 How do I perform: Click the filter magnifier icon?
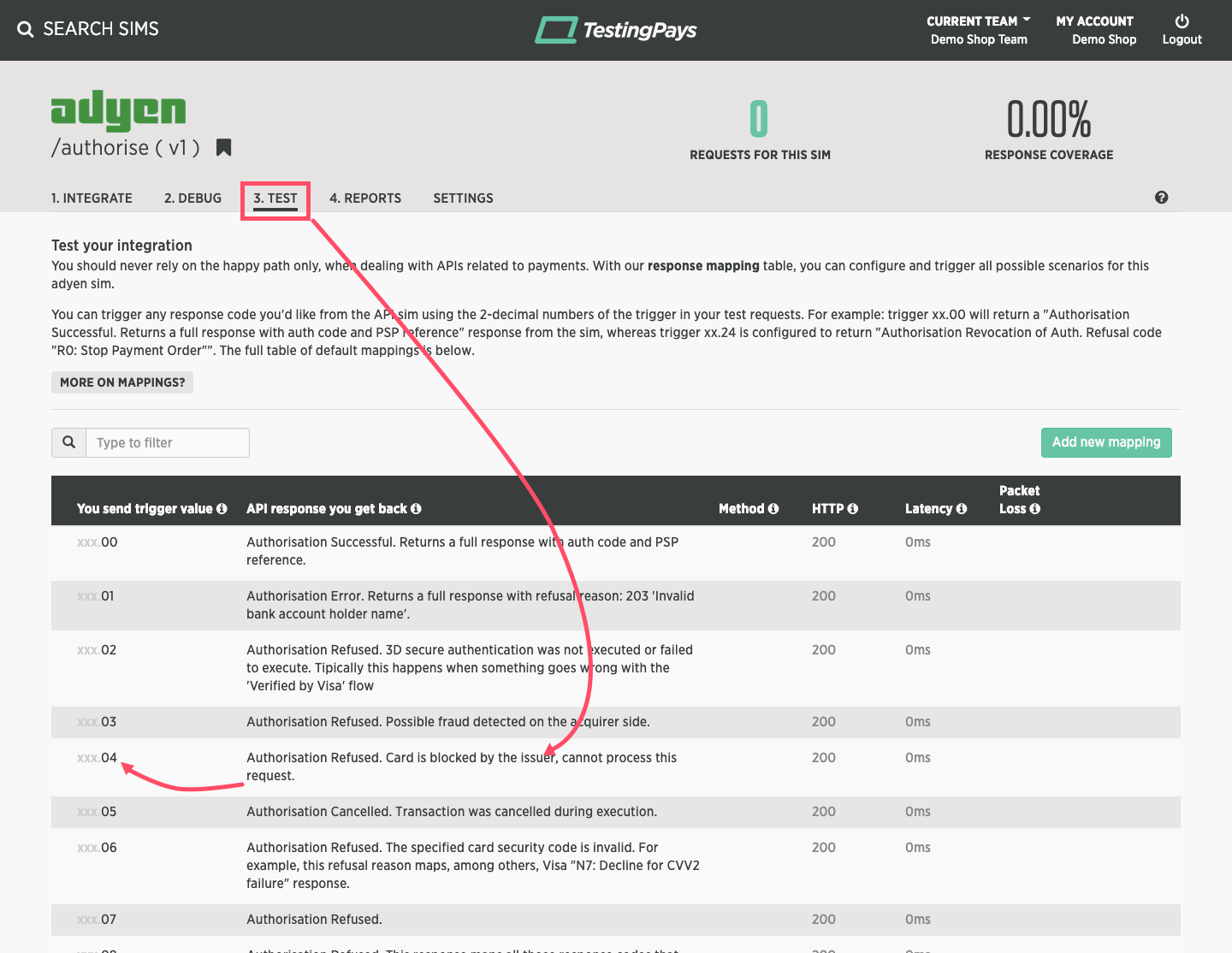pos(68,442)
